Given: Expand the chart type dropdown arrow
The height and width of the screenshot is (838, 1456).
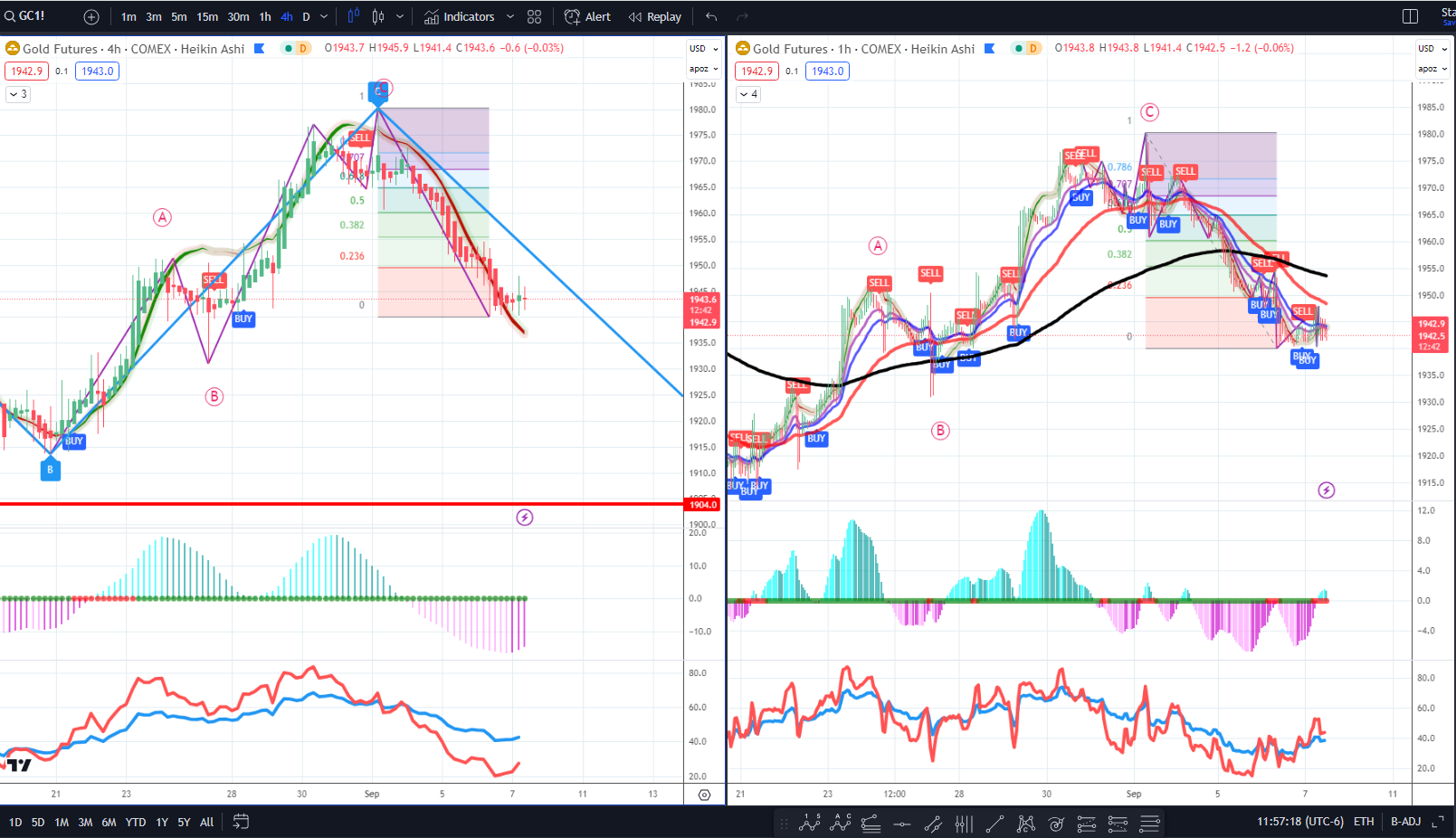Looking at the screenshot, I should pyautogui.click(x=400, y=16).
